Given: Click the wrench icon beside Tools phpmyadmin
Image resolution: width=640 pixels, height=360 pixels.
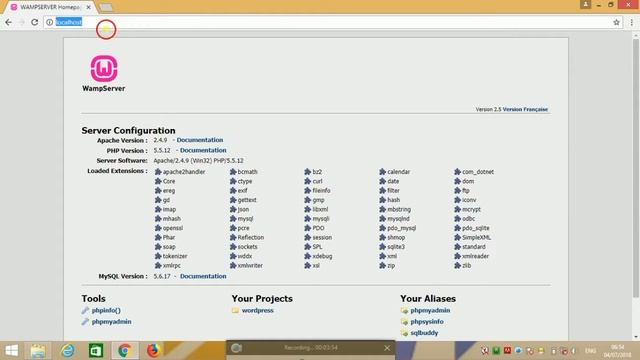Looking at the screenshot, I should (85, 322).
